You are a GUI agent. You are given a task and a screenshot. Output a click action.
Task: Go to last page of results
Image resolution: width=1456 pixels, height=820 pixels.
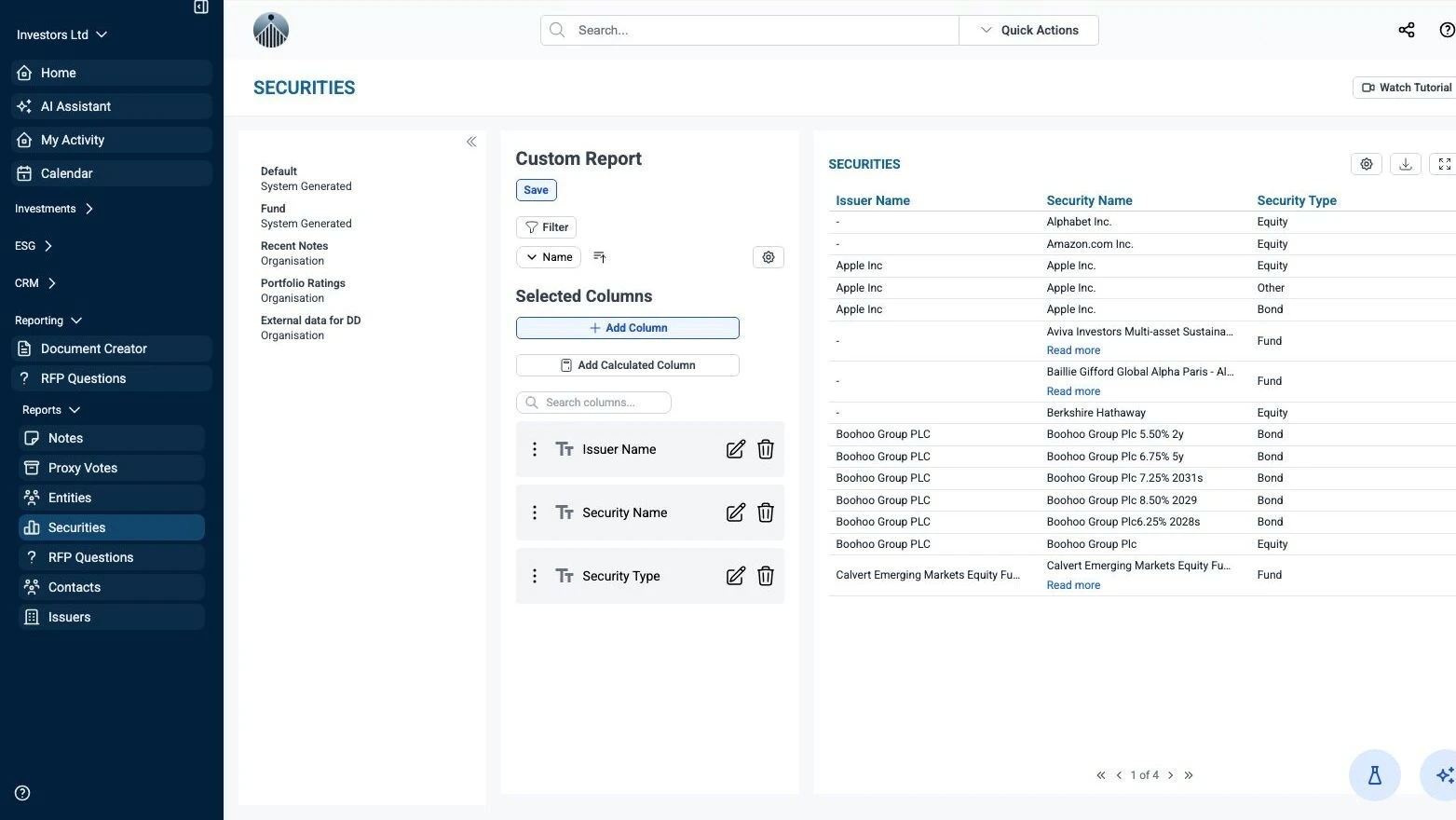click(1189, 775)
